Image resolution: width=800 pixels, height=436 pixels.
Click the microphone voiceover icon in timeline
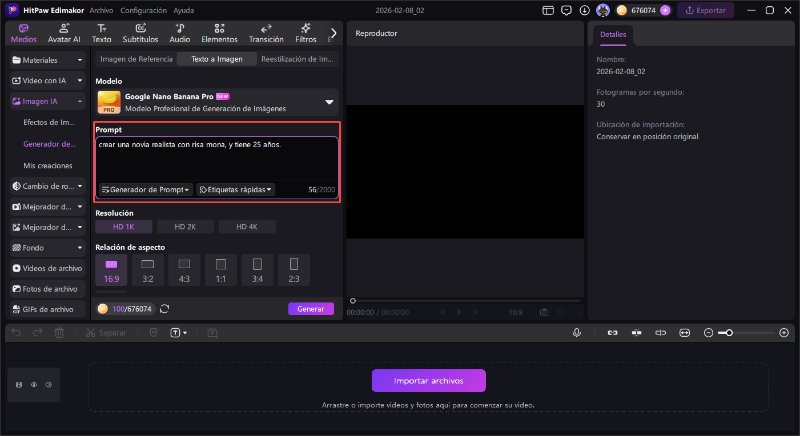point(577,332)
